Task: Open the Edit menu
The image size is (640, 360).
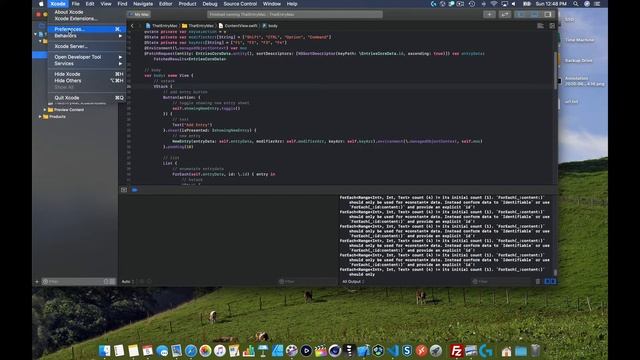Action: [90, 4]
